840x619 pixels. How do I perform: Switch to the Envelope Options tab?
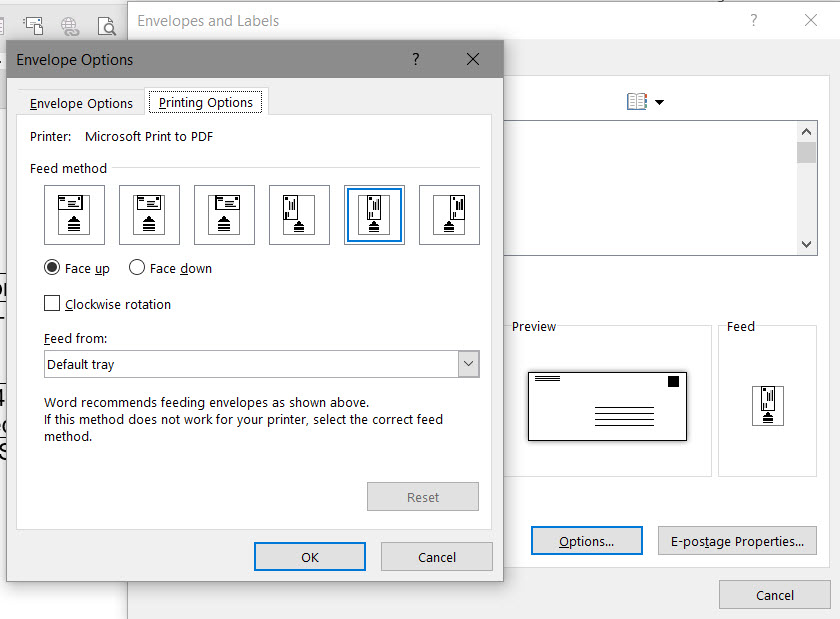point(81,103)
